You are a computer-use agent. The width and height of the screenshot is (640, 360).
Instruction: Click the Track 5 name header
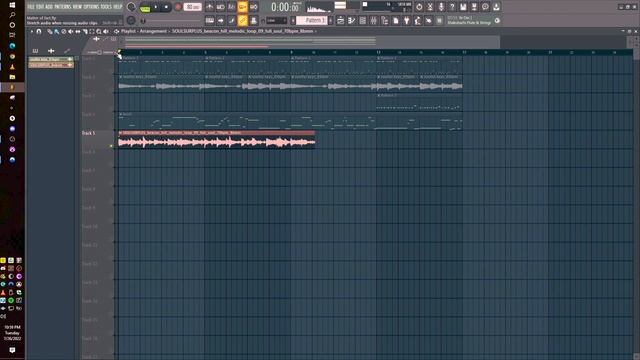pos(89,133)
